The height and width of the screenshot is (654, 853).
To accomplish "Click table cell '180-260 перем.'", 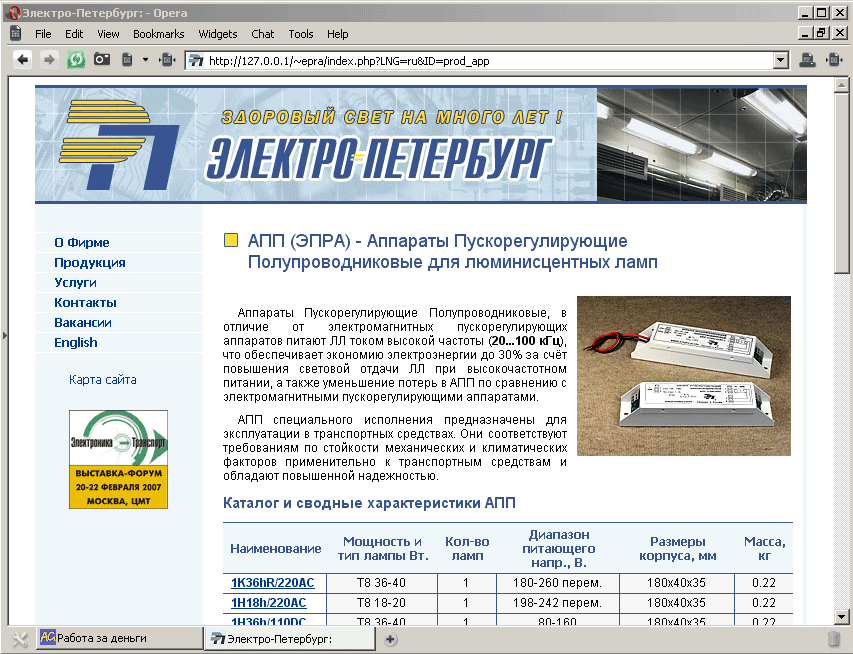I will tap(558, 583).
